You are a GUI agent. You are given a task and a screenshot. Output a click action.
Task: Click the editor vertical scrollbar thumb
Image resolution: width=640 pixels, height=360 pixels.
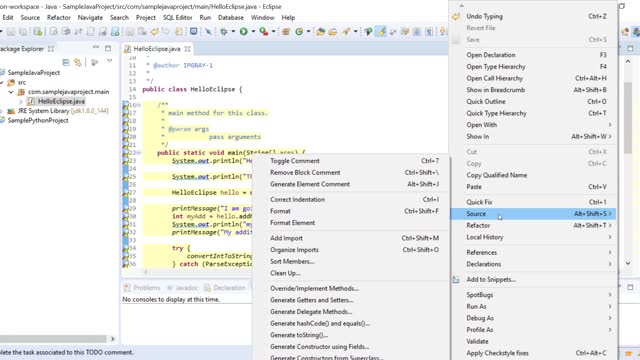coord(628,118)
